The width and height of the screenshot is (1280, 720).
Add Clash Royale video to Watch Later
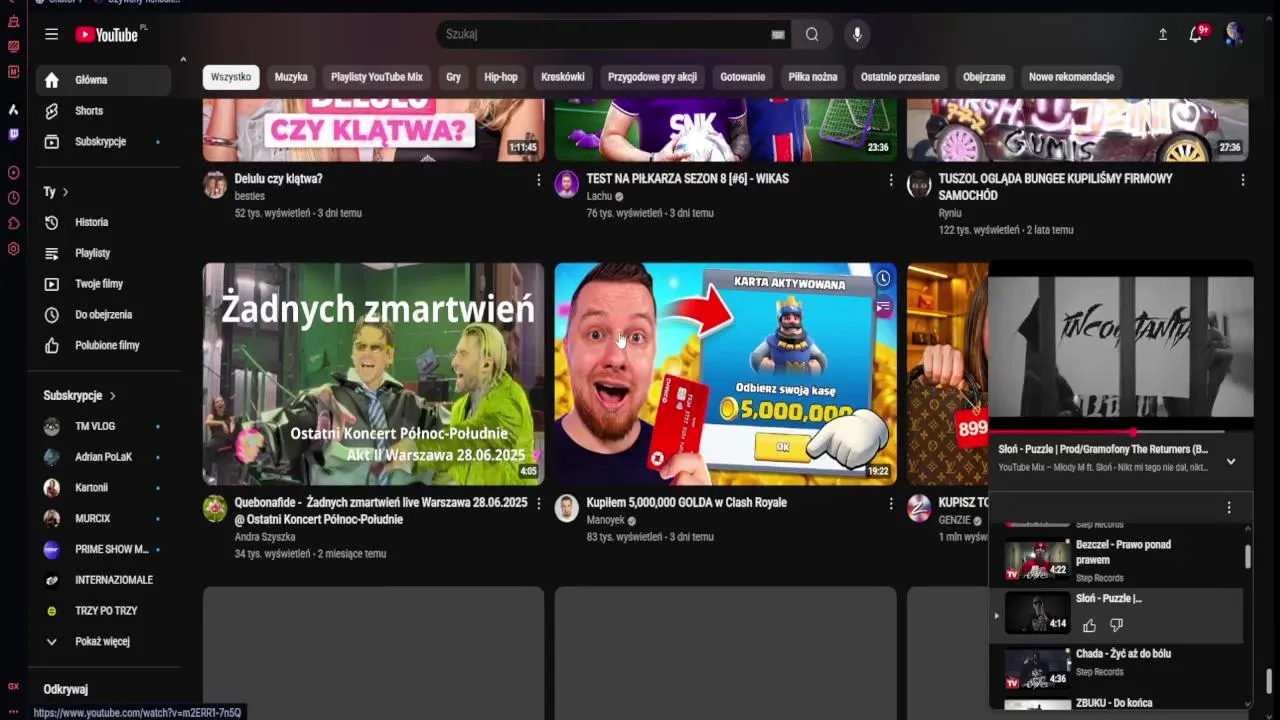[x=883, y=278]
